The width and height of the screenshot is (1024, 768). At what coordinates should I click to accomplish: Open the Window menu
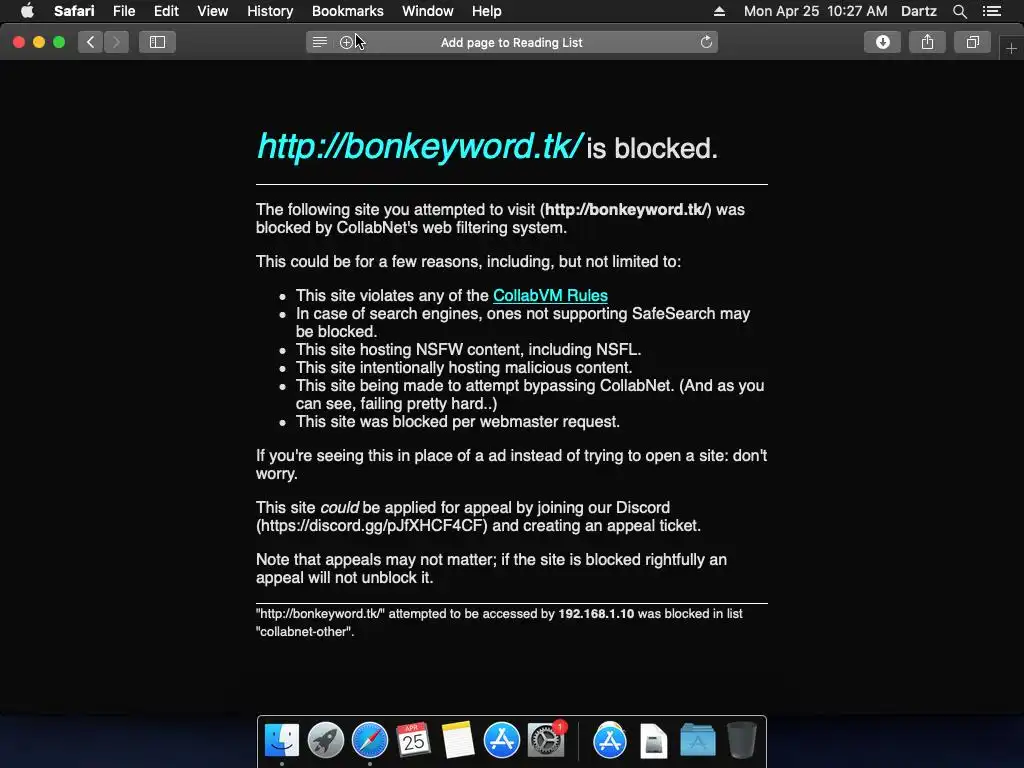coord(427,11)
